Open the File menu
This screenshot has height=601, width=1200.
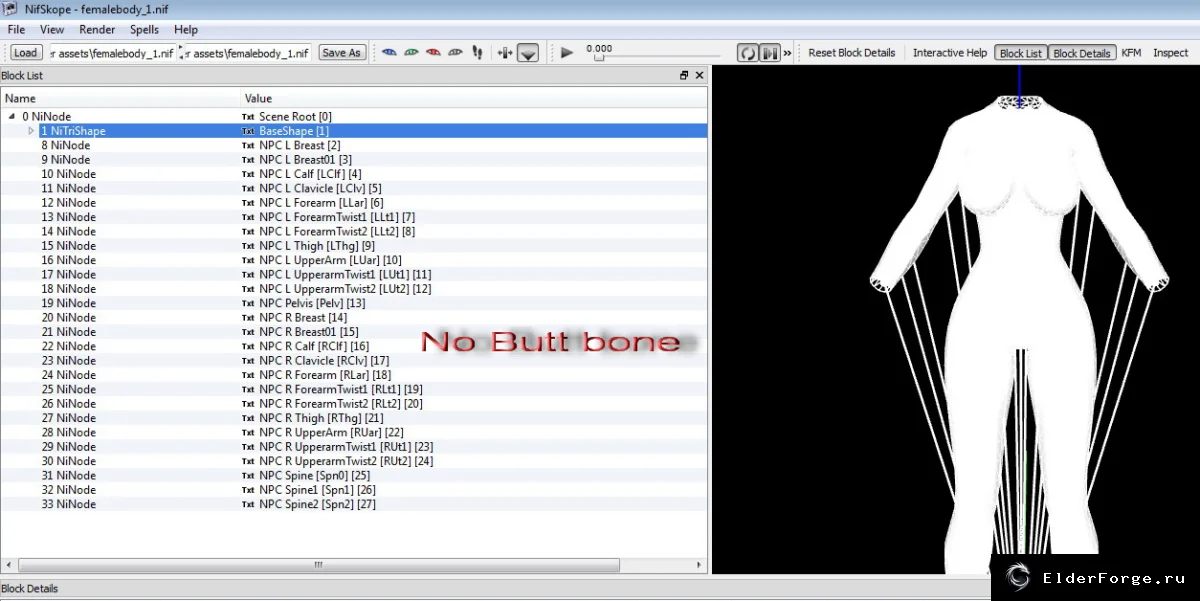[16, 30]
